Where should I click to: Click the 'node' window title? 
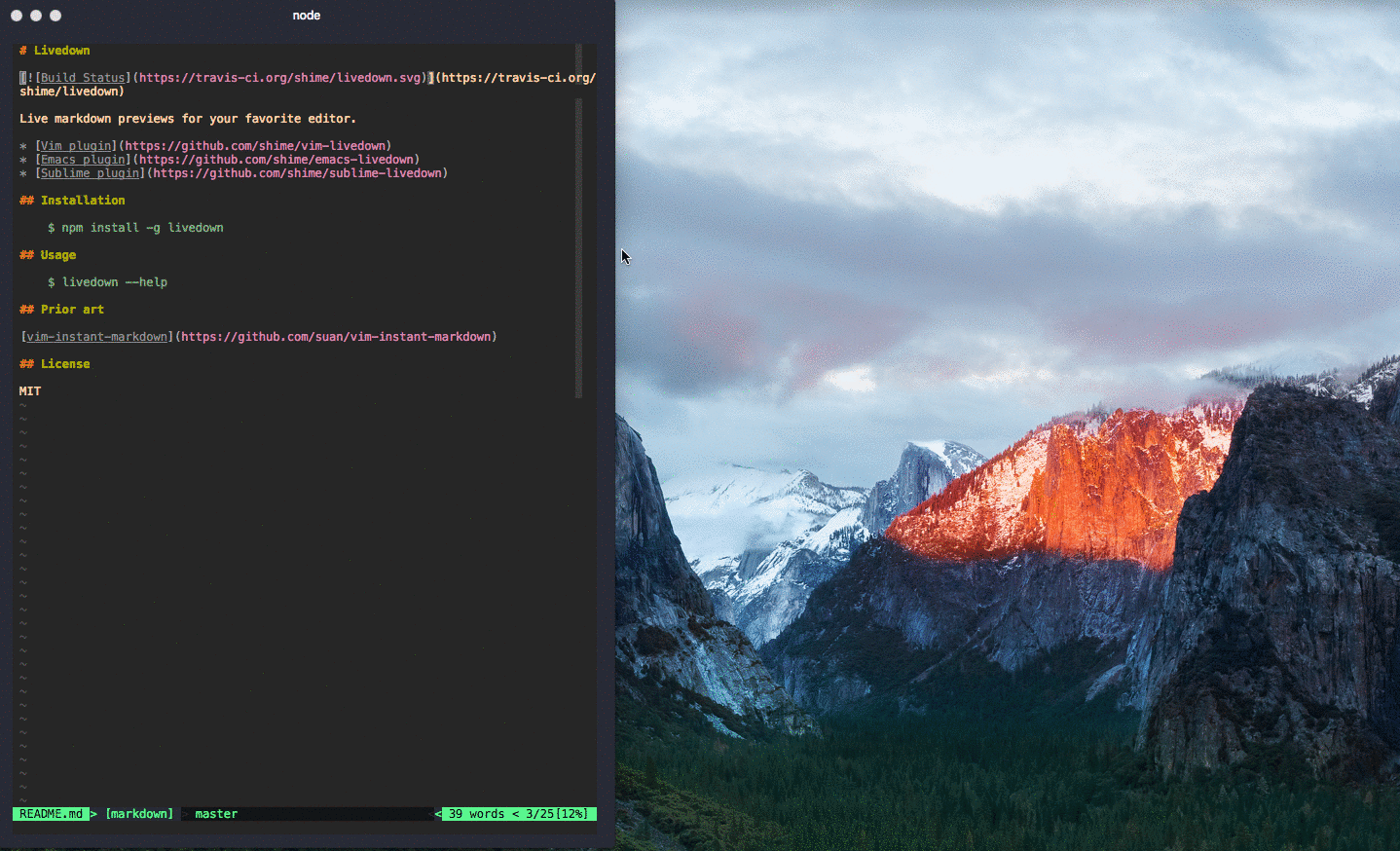point(307,16)
